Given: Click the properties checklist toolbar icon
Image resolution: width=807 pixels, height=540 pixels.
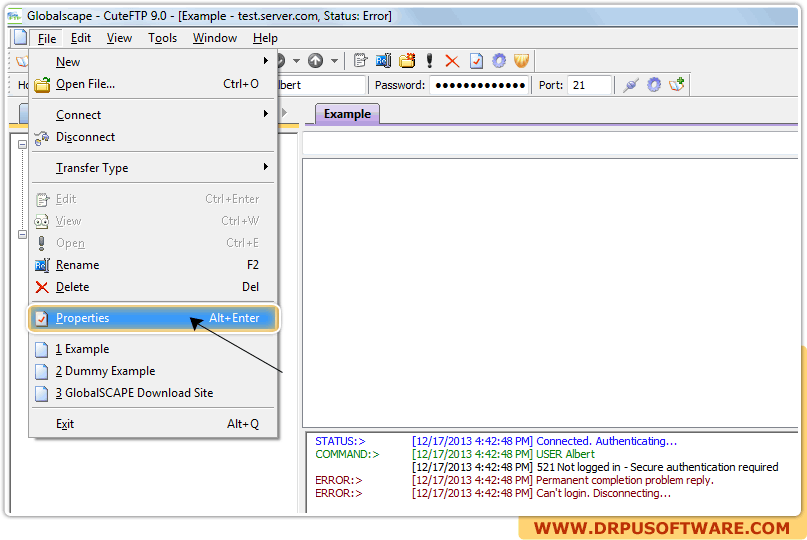Looking at the screenshot, I should point(476,61).
